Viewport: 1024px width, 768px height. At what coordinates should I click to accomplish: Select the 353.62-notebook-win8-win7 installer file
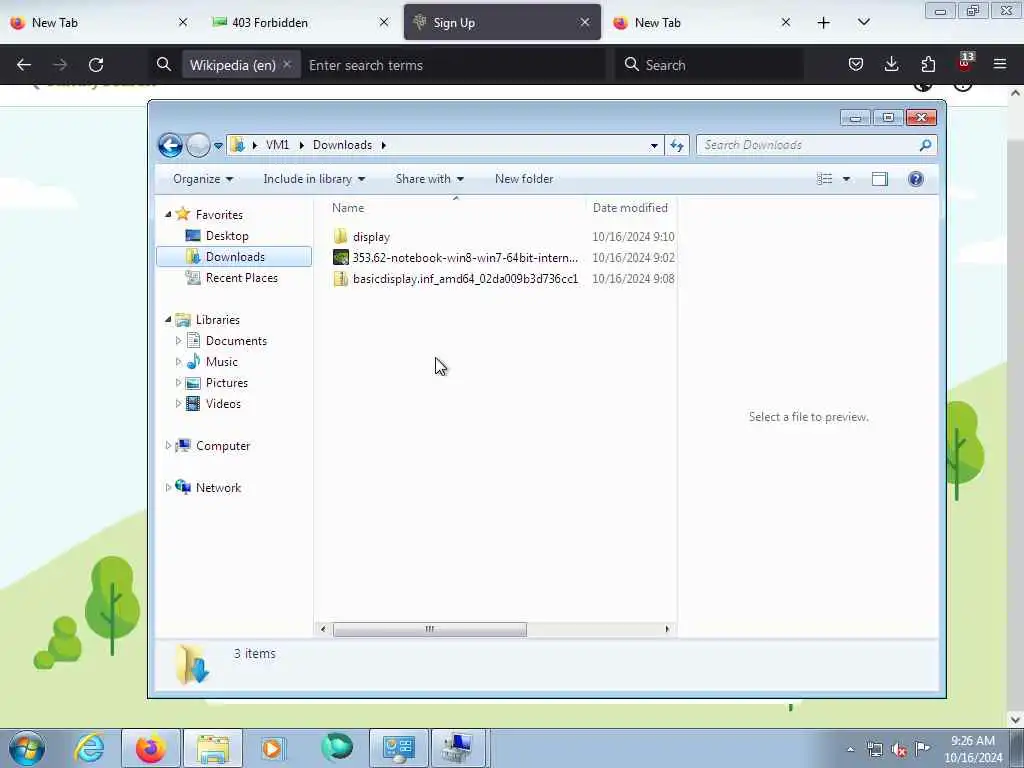click(x=465, y=258)
